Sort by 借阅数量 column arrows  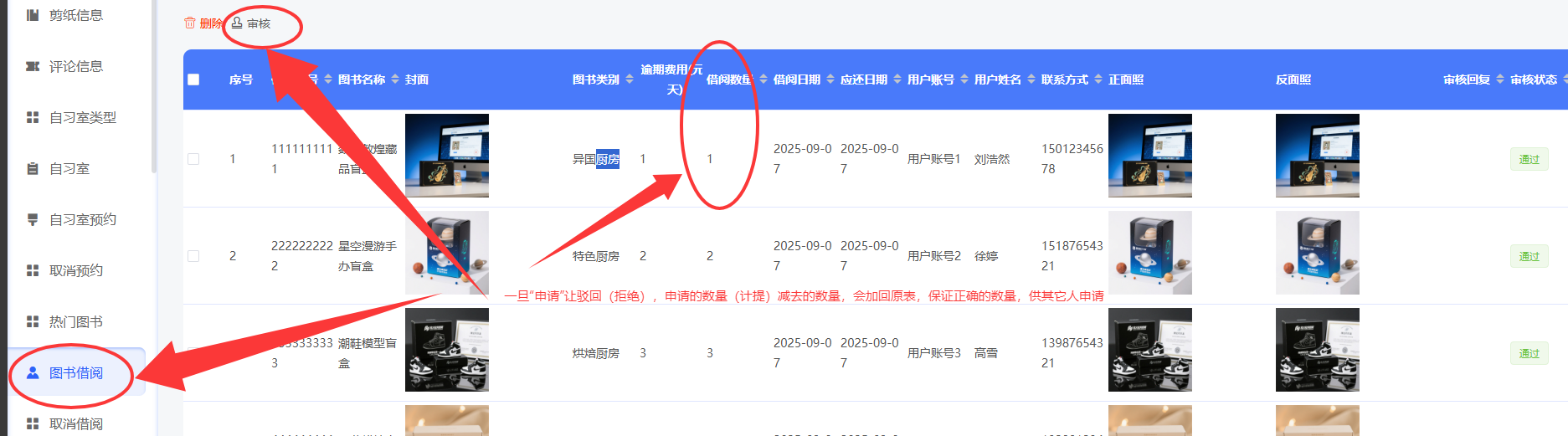point(763,80)
